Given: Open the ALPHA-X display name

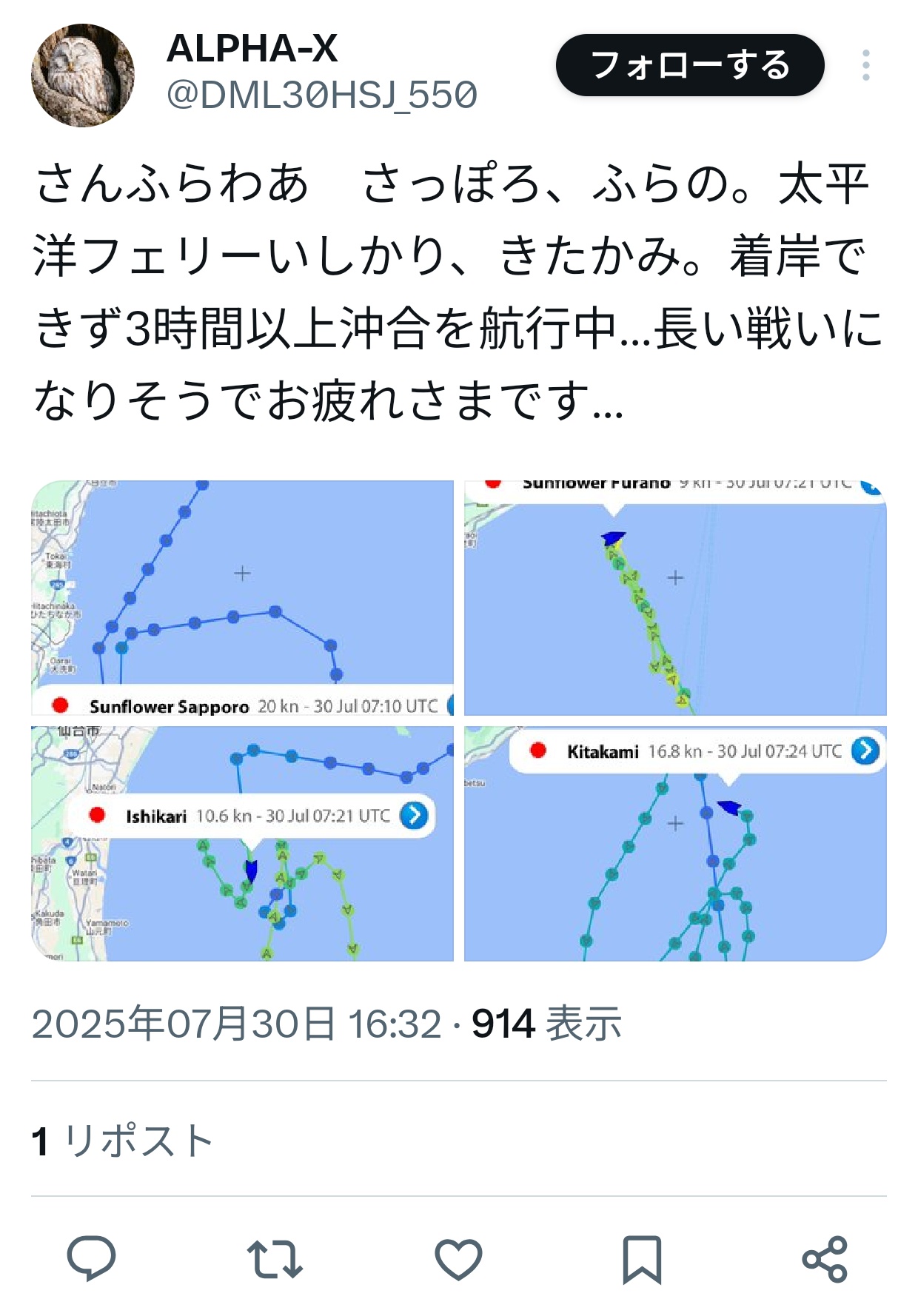Looking at the screenshot, I should [252, 49].
